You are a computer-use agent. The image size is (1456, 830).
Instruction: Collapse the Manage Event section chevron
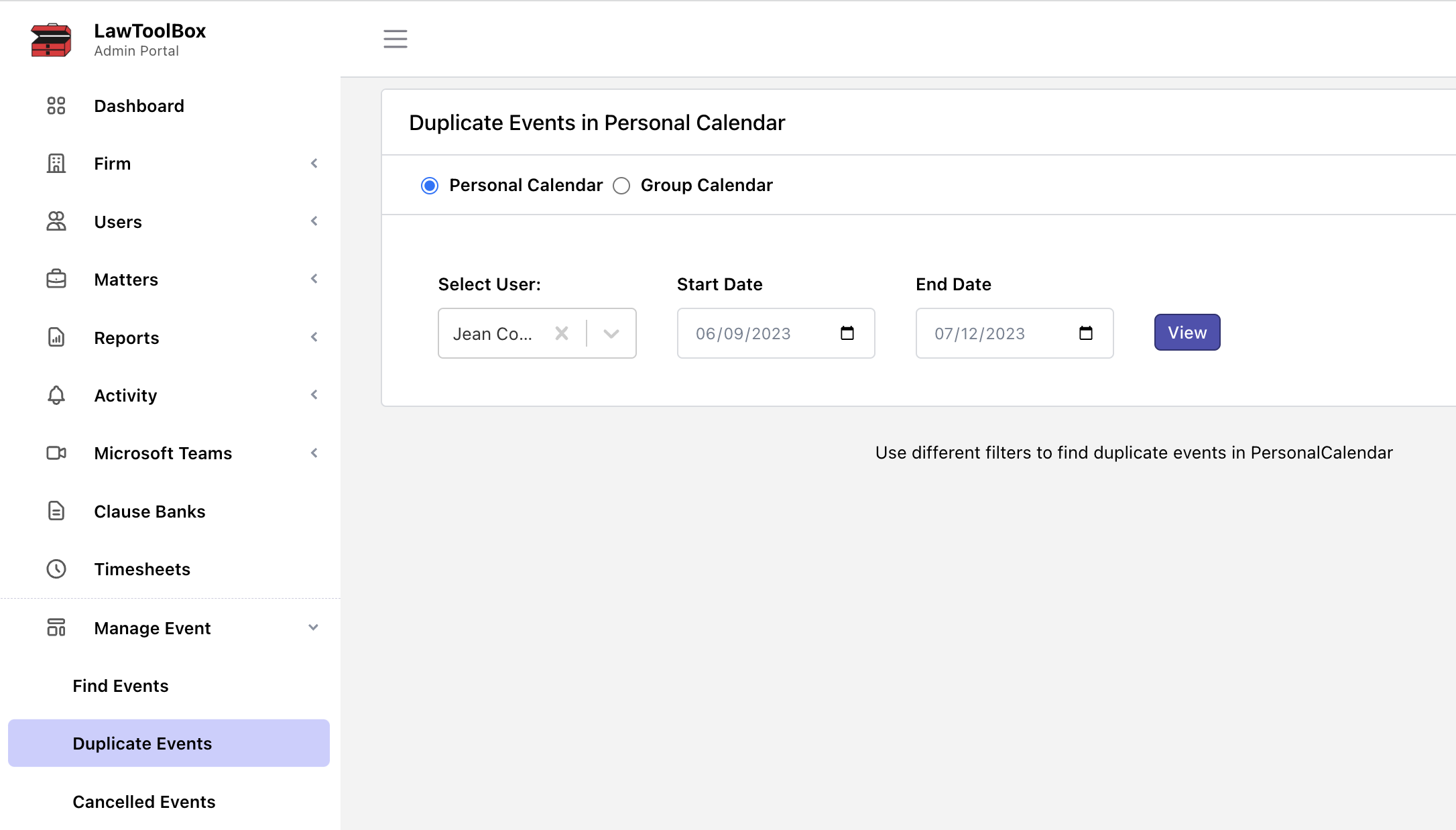[313, 628]
